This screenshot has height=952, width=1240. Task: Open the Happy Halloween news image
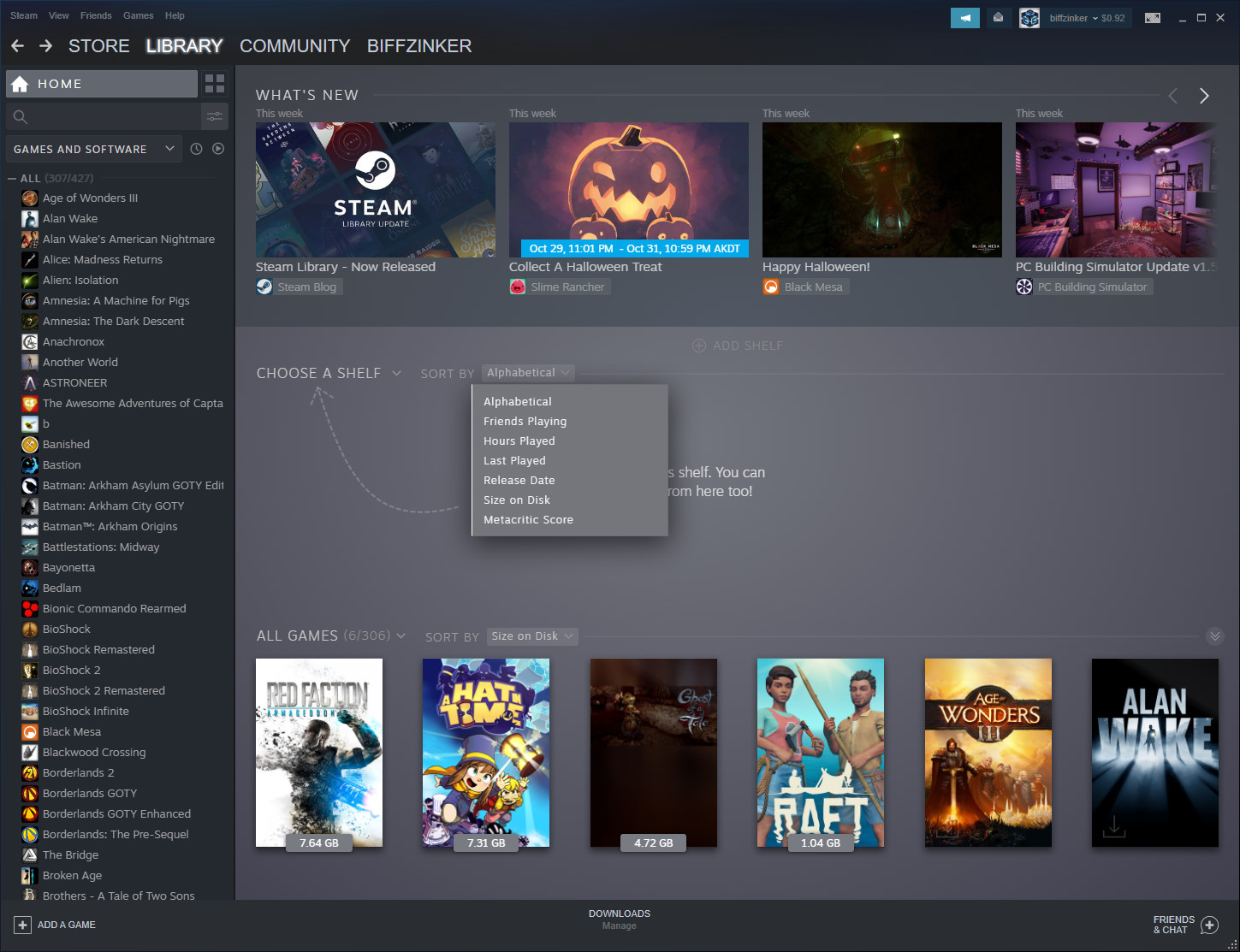click(882, 190)
